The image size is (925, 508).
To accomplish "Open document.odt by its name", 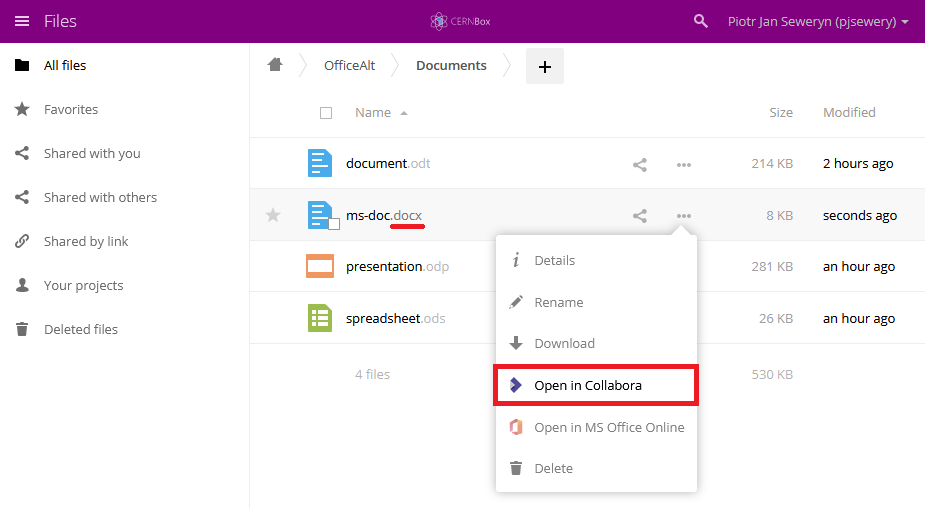I will point(388,163).
